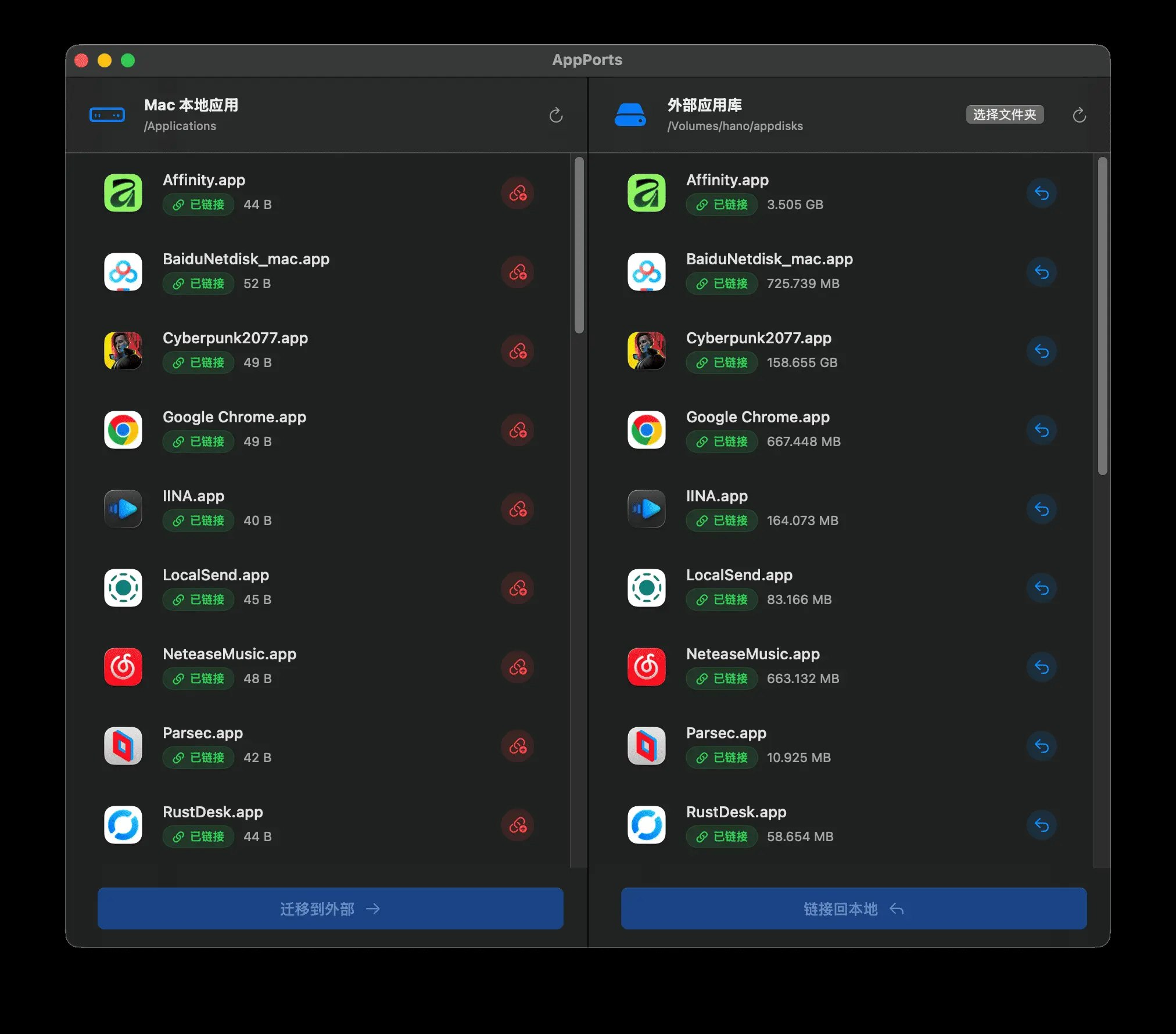Open the 选择文件夹 folder picker
Image resolution: width=1176 pixels, height=1034 pixels.
click(1005, 114)
